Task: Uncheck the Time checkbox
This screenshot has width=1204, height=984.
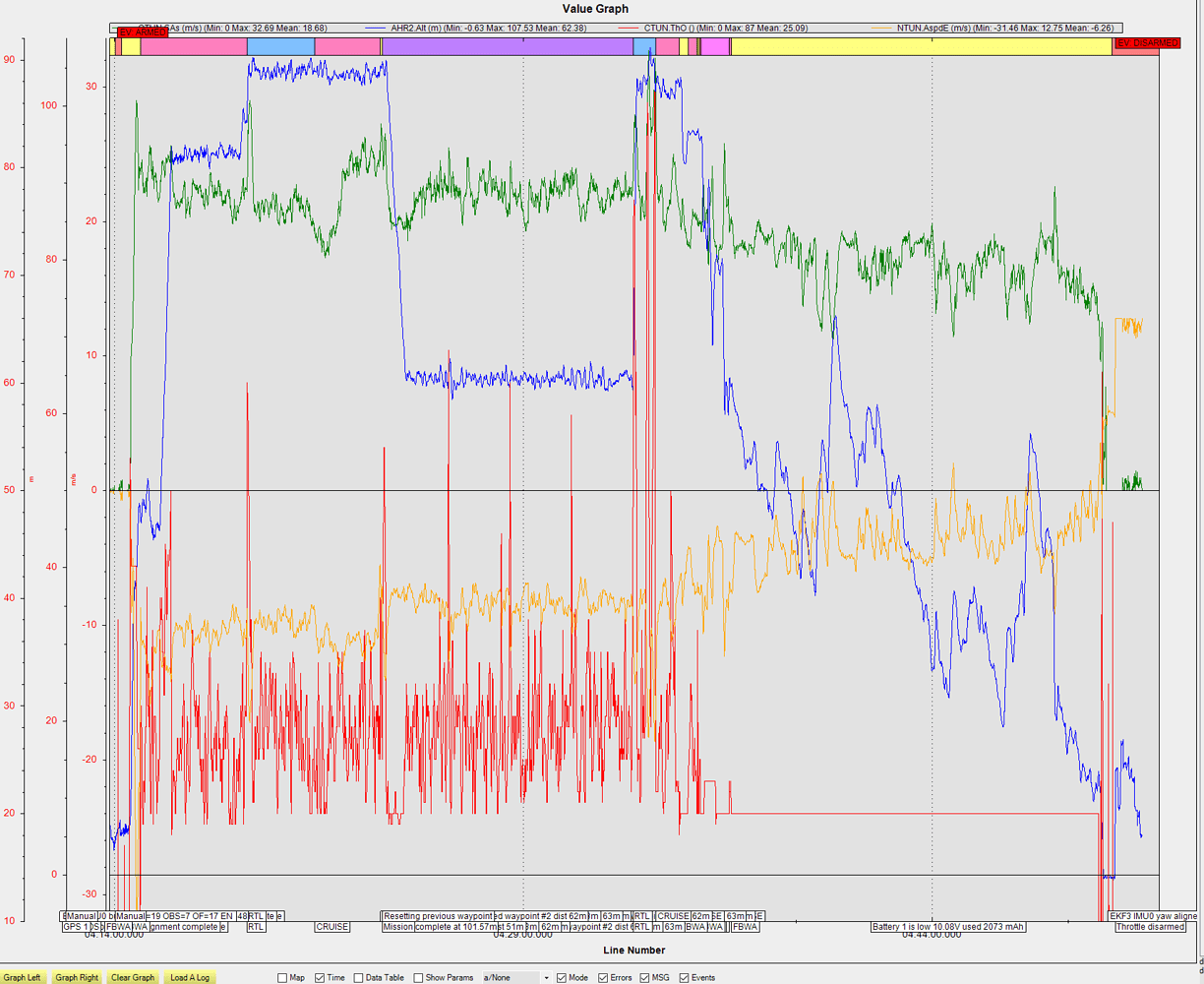Action: [x=321, y=978]
